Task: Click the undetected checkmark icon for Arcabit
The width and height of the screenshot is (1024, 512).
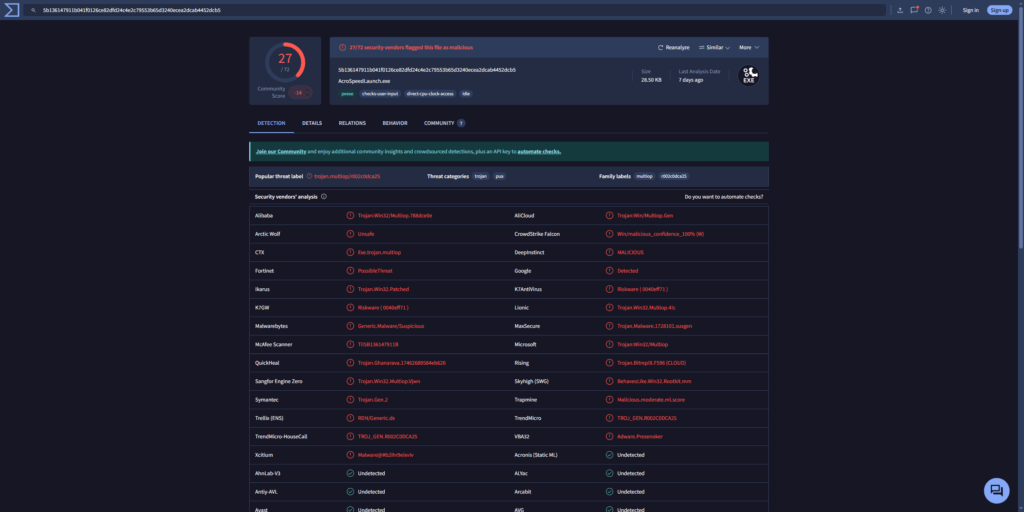Action: pos(609,492)
